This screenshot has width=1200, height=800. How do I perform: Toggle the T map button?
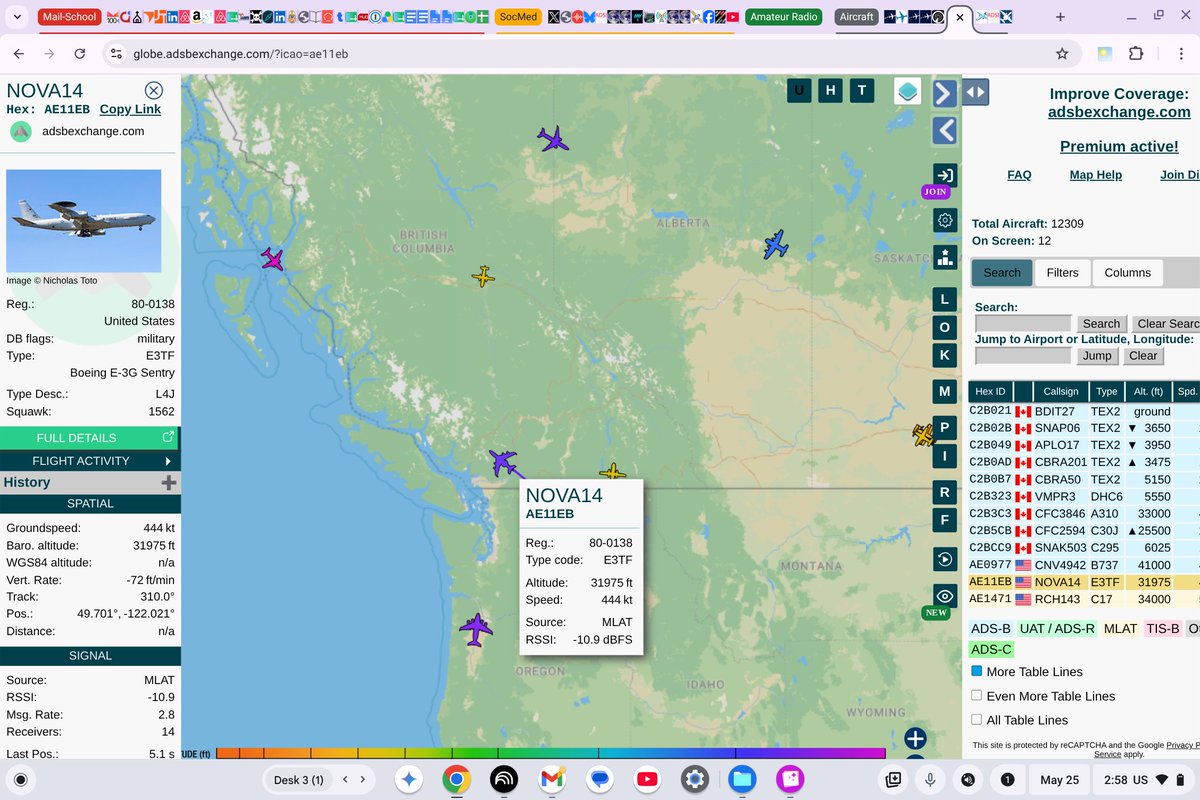click(862, 91)
